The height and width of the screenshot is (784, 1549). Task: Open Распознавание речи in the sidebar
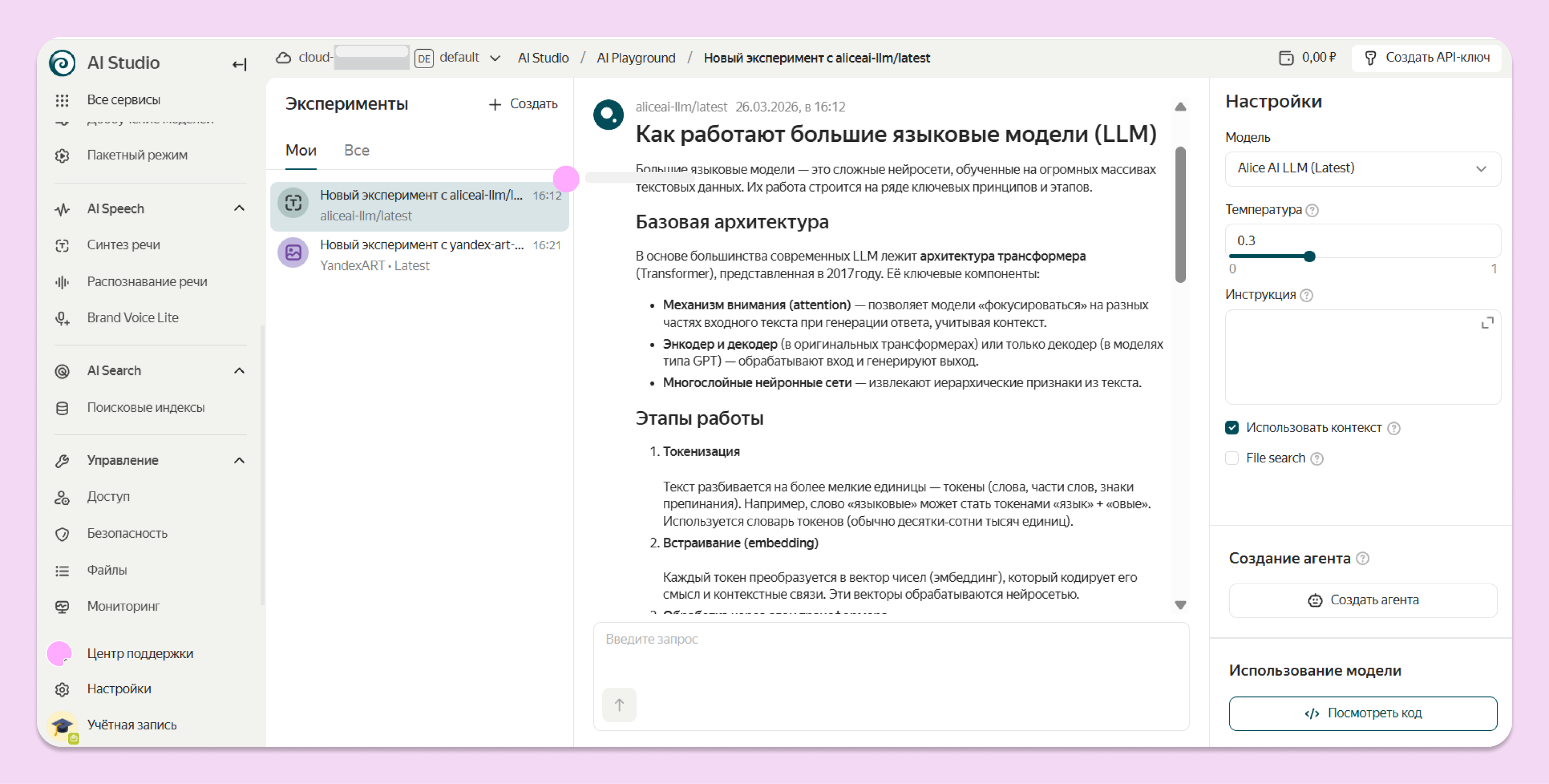[146, 281]
